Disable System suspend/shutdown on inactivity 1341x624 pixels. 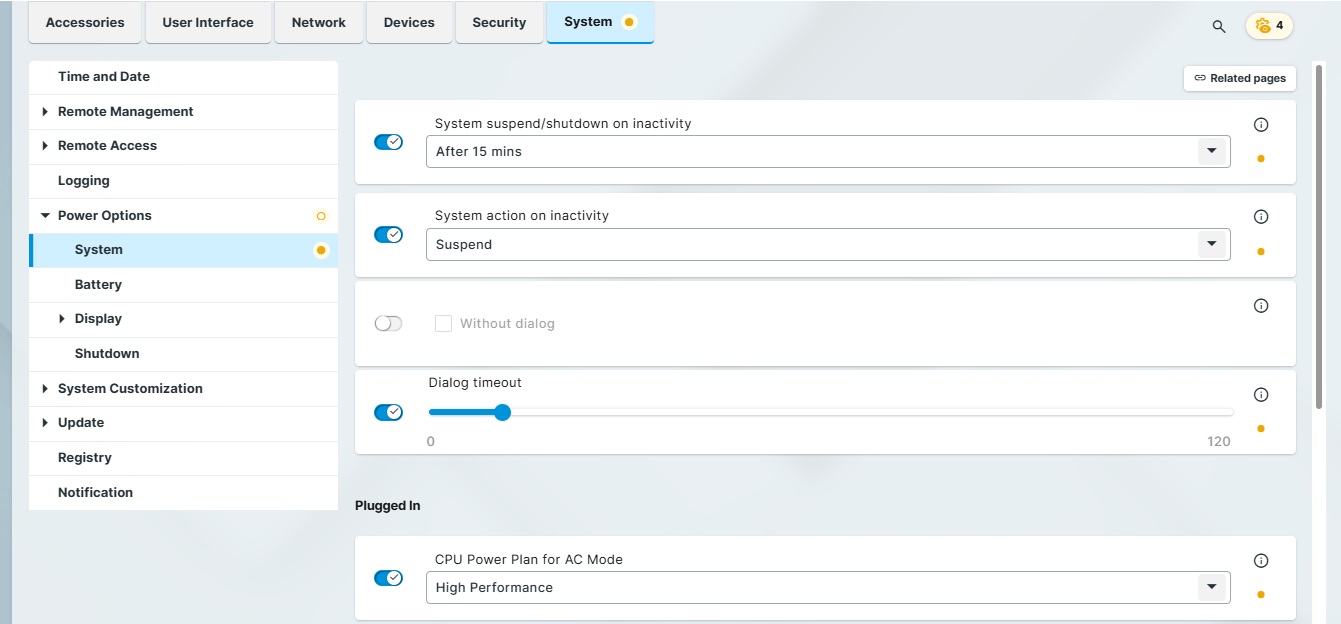coord(388,141)
